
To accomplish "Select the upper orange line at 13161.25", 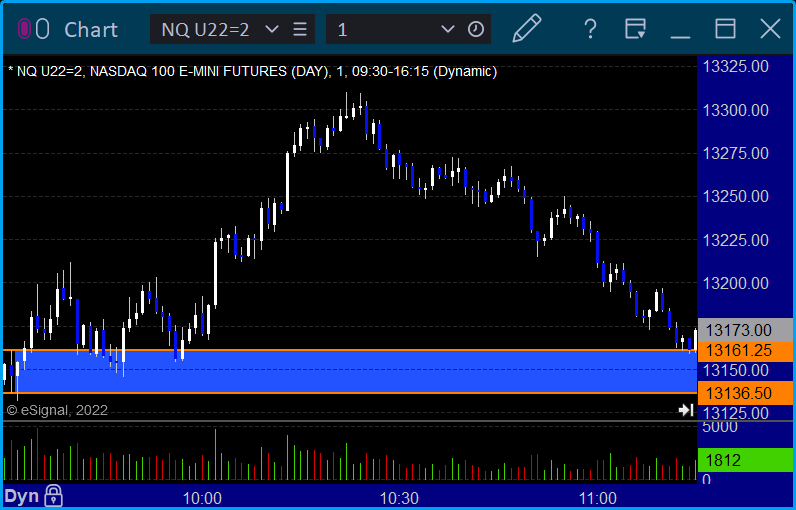I will click(350, 350).
